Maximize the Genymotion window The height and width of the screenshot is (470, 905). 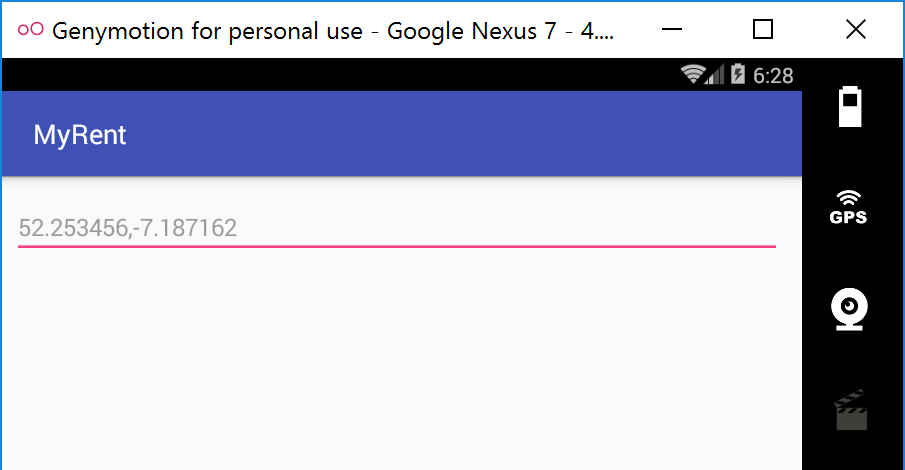tap(763, 30)
